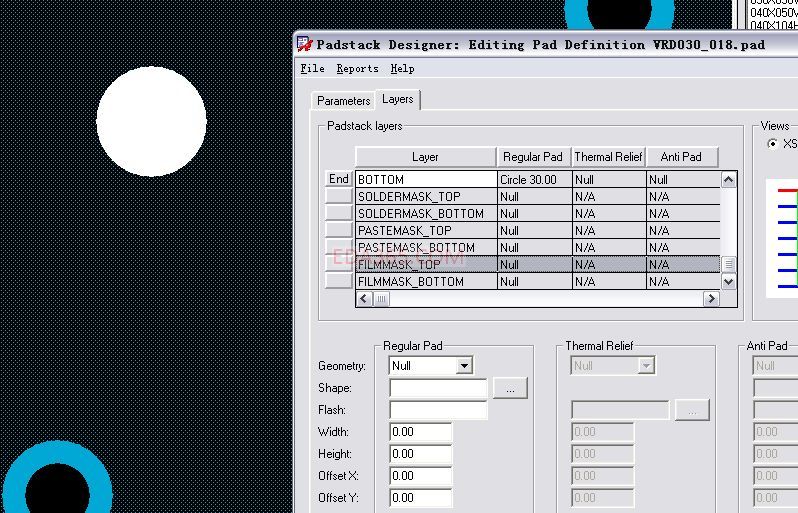The height and width of the screenshot is (513, 798).
Task: Select the SOLDERMASK_TOP layer row
Action: tap(537, 196)
